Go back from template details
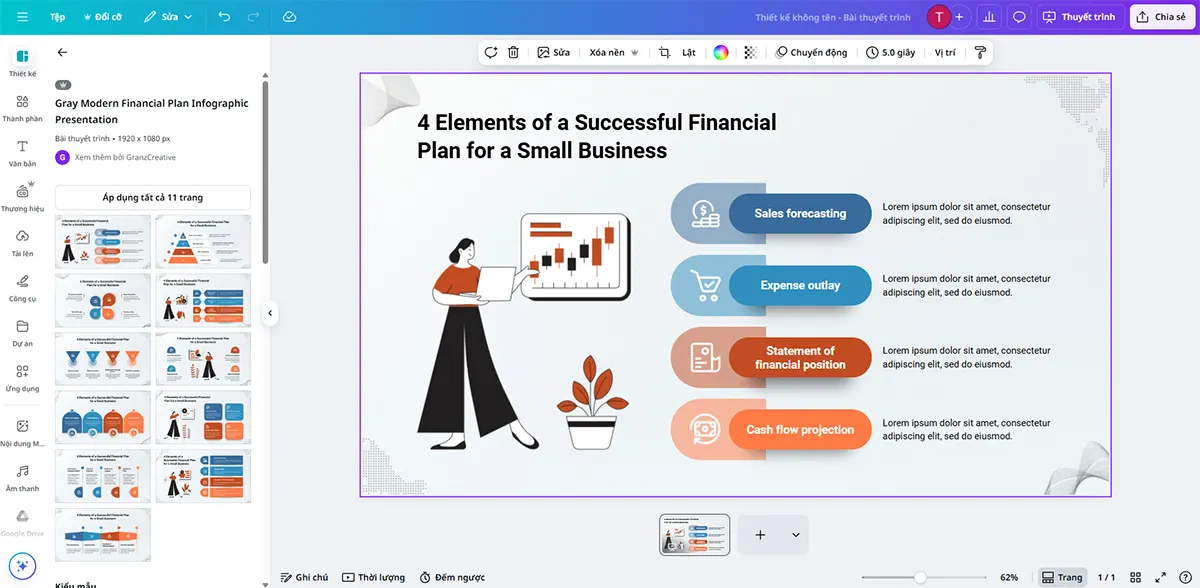 [62, 52]
